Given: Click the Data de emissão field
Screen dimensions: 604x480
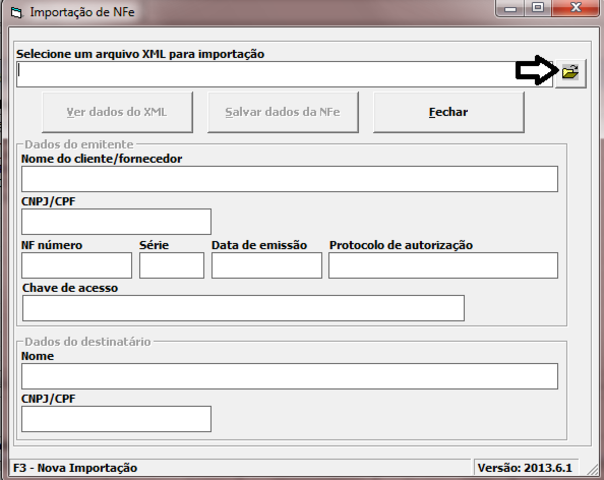Looking at the screenshot, I should (x=266, y=265).
